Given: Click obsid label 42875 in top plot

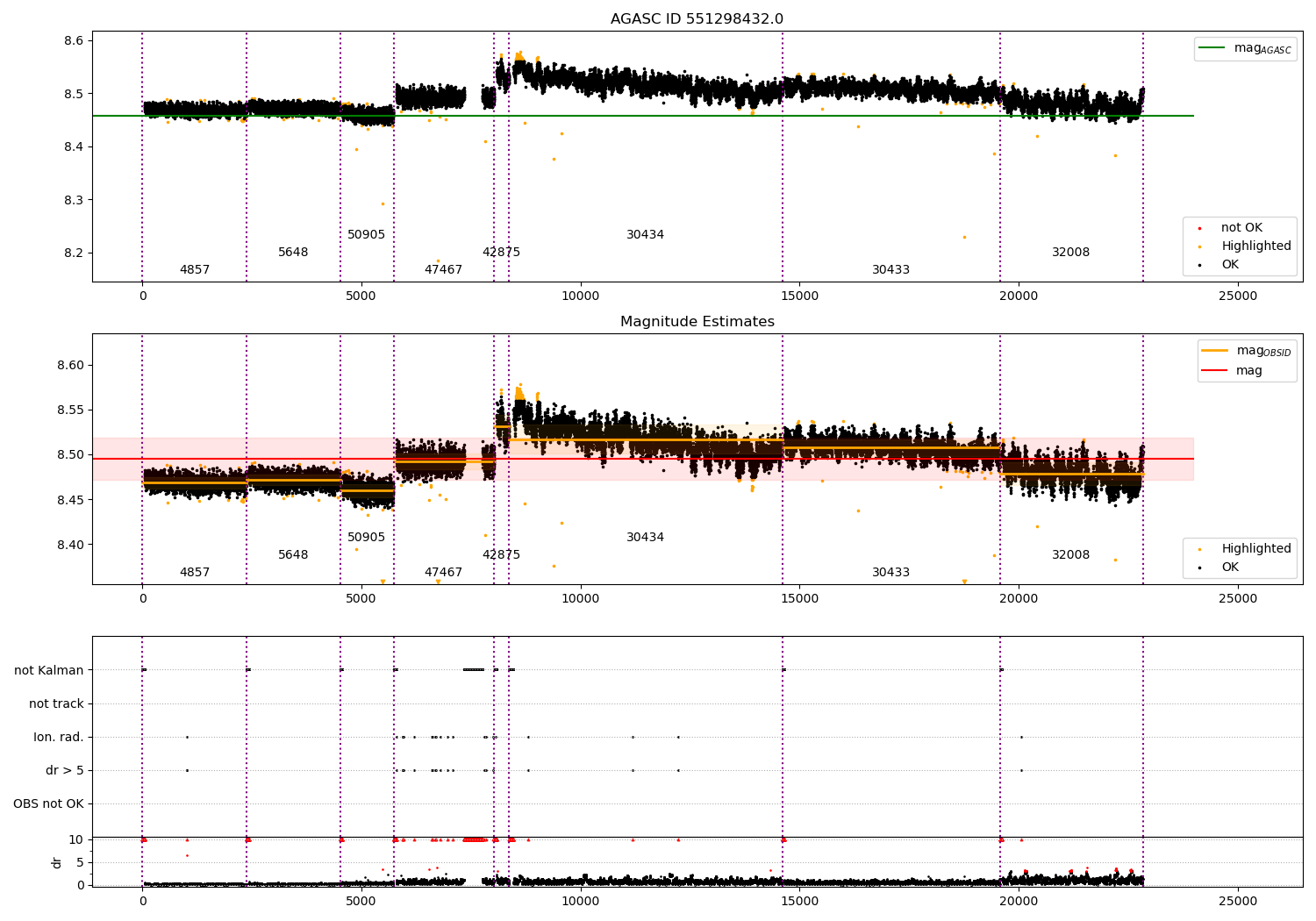Looking at the screenshot, I should coord(501,253).
